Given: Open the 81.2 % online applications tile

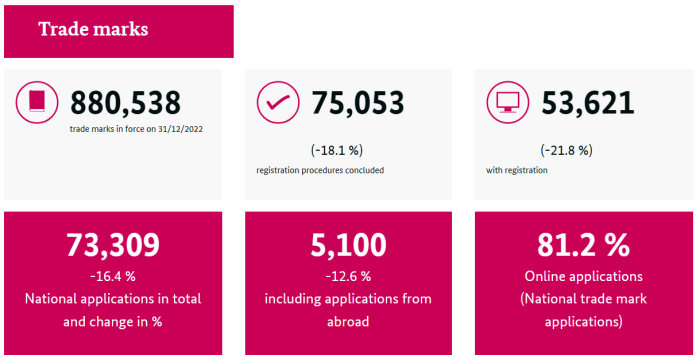Looking at the screenshot, I should coord(583,283).
